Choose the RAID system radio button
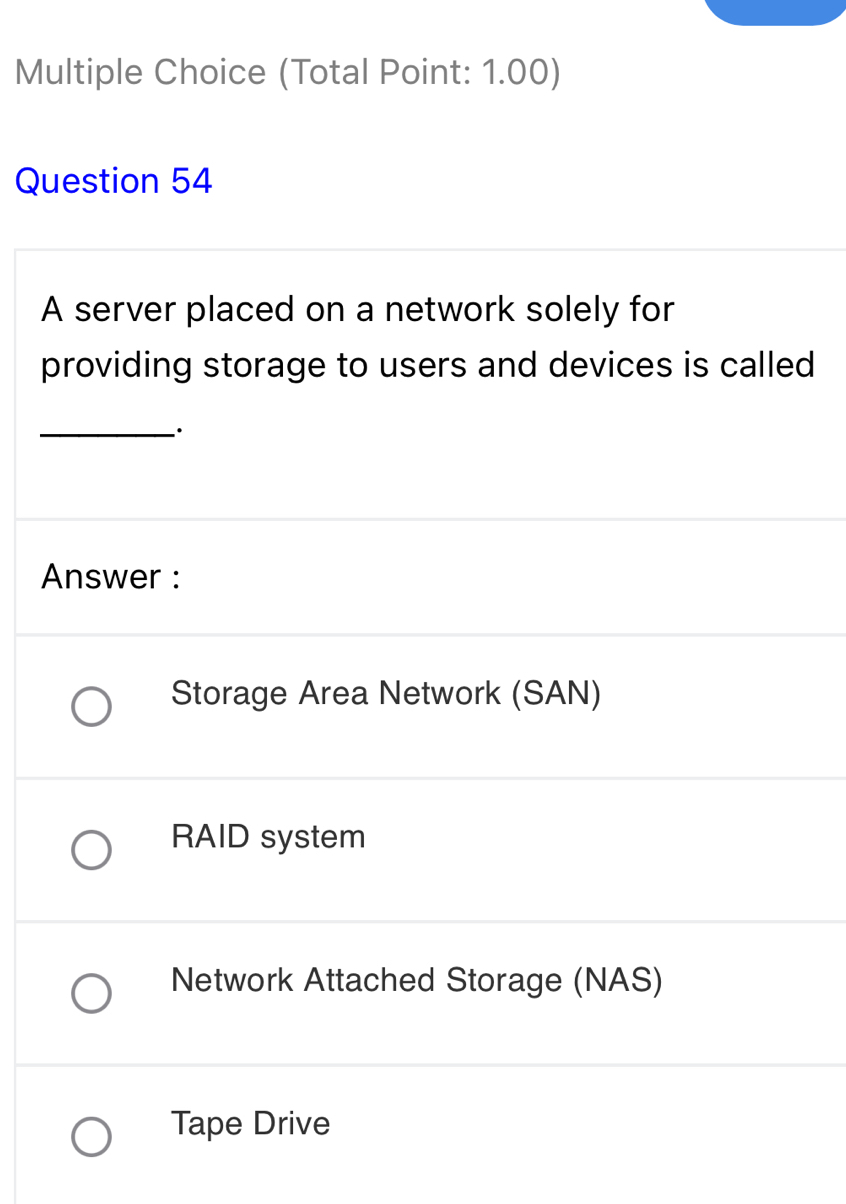This screenshot has width=846, height=1204. click(x=91, y=850)
